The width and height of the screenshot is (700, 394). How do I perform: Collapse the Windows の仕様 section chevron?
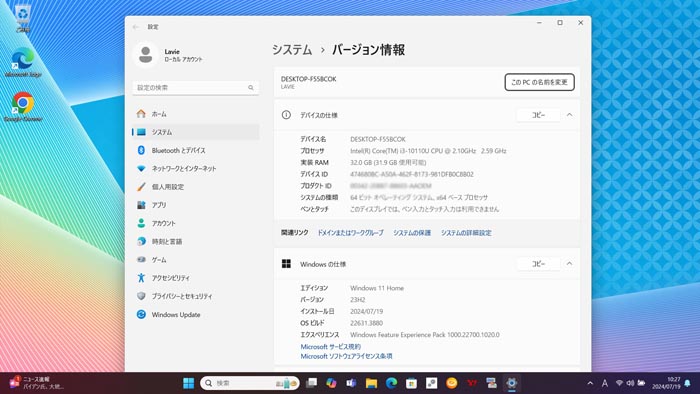pyautogui.click(x=570, y=264)
